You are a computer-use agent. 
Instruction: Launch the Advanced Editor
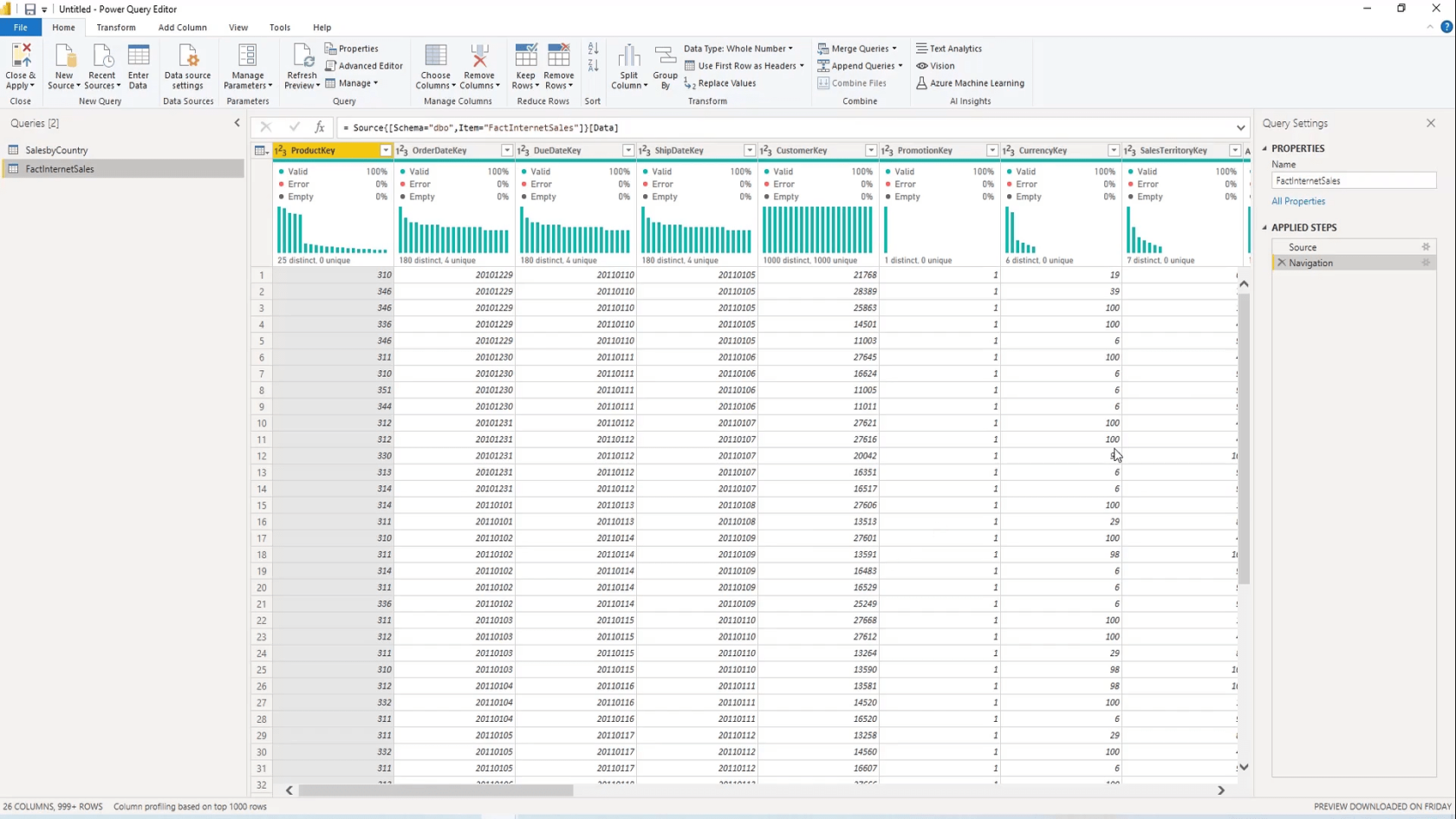tap(364, 66)
